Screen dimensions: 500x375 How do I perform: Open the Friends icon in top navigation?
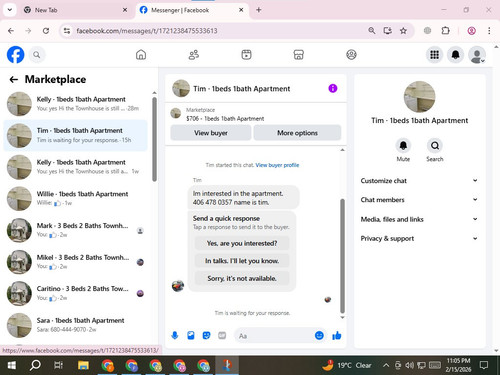[x=194, y=55]
